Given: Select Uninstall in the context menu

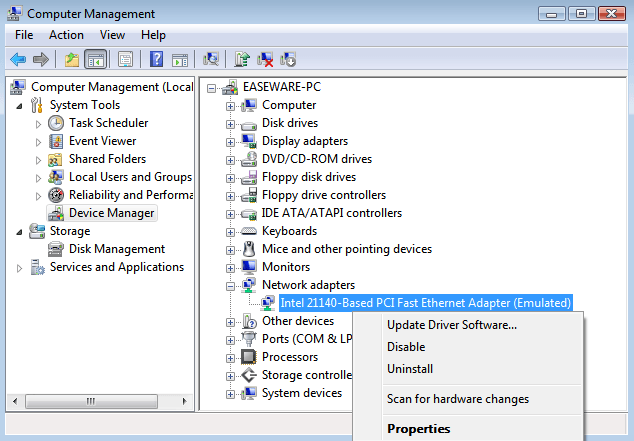Looking at the screenshot, I should [409, 369].
